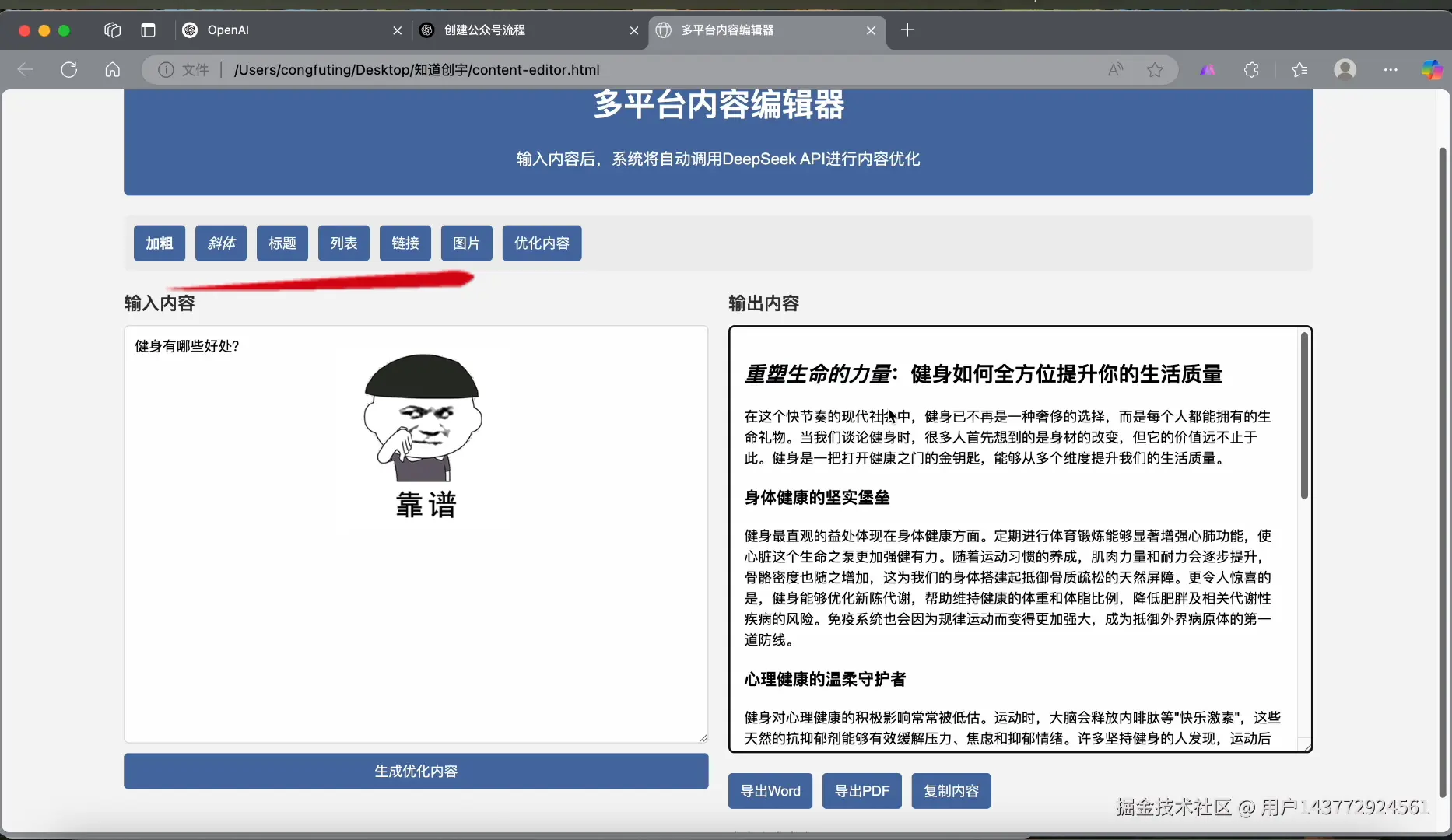Viewport: 1452px width, 840px height.
Task: Start read aloud for this page
Action: (1115, 69)
